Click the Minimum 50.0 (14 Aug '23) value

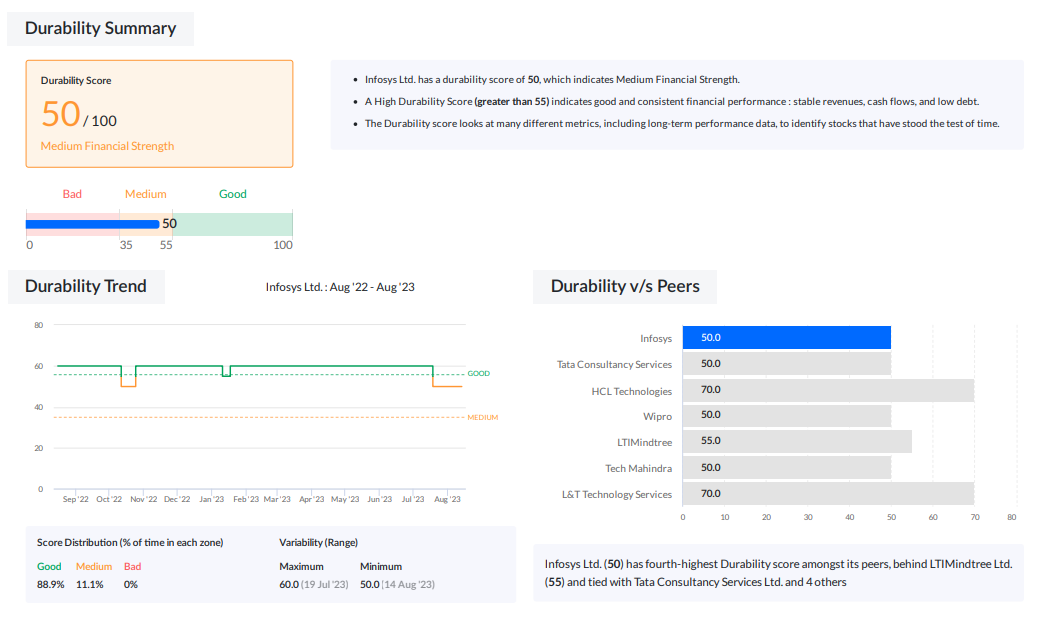[397, 584]
